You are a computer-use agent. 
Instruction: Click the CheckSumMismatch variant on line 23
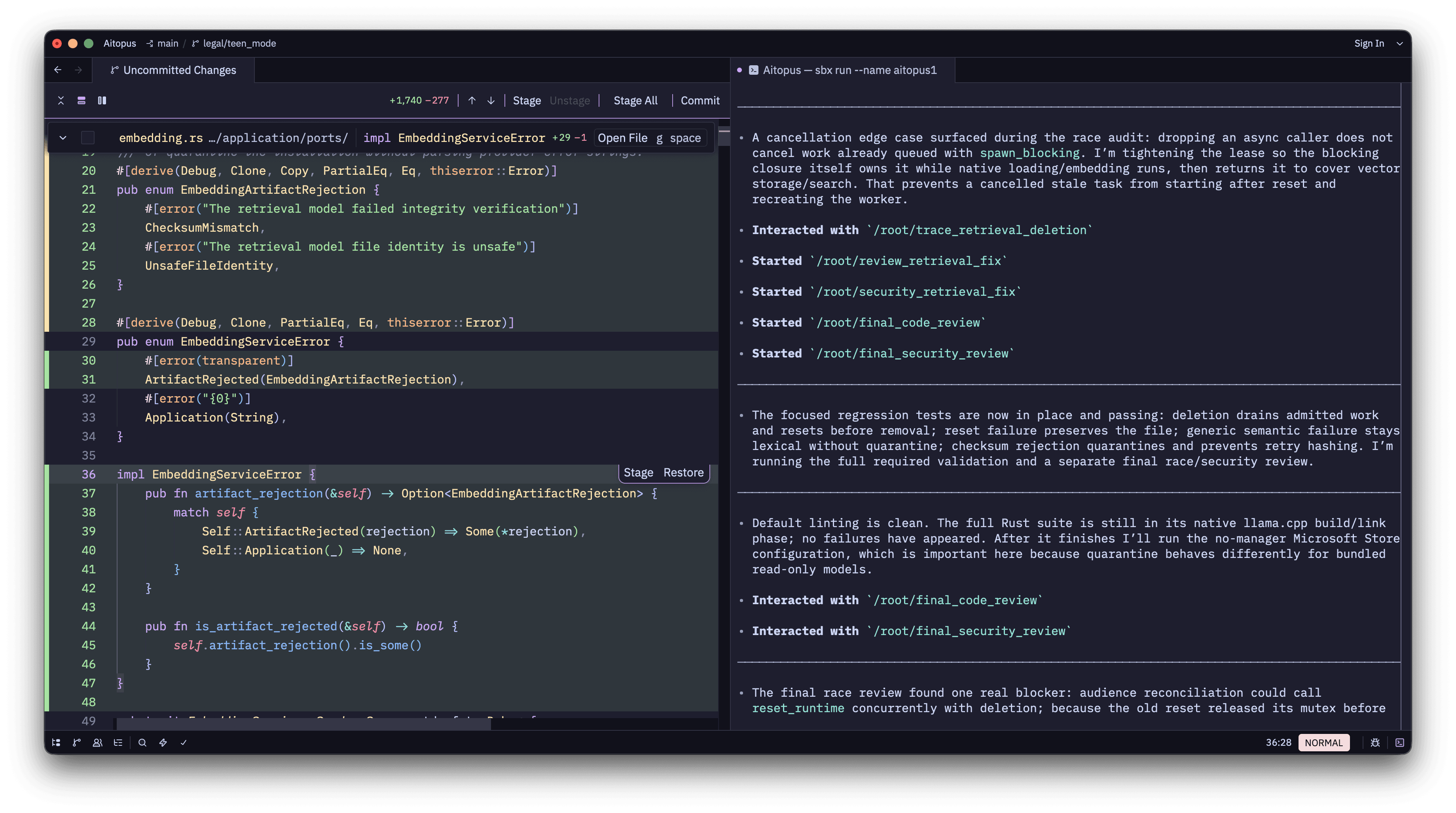click(202, 227)
